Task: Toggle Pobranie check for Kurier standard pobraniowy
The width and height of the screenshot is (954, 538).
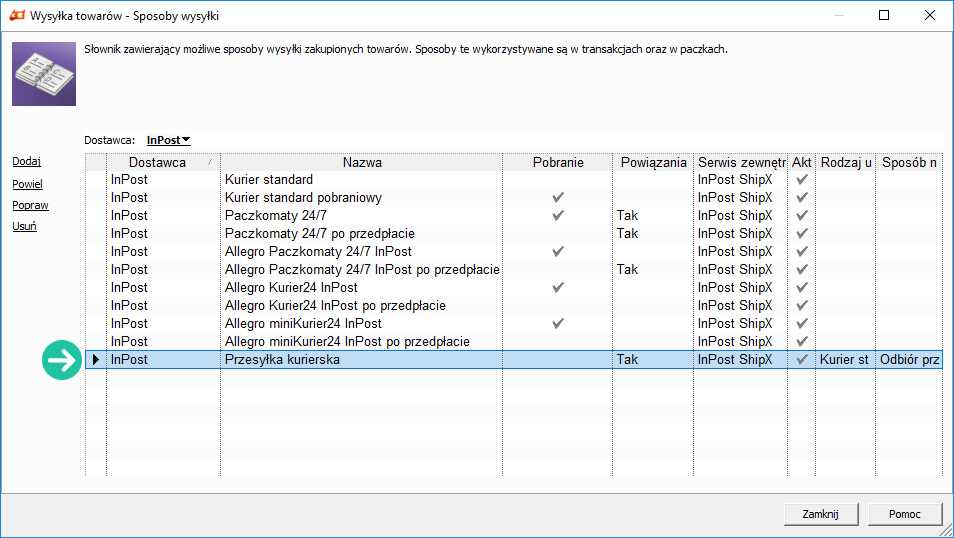Action: (558, 197)
